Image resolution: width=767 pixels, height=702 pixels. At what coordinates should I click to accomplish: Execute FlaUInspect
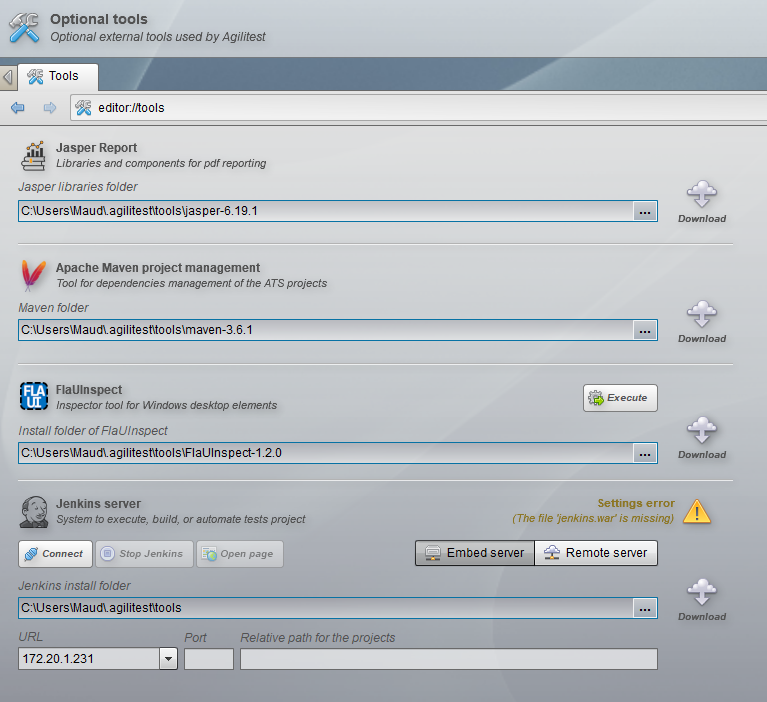620,398
